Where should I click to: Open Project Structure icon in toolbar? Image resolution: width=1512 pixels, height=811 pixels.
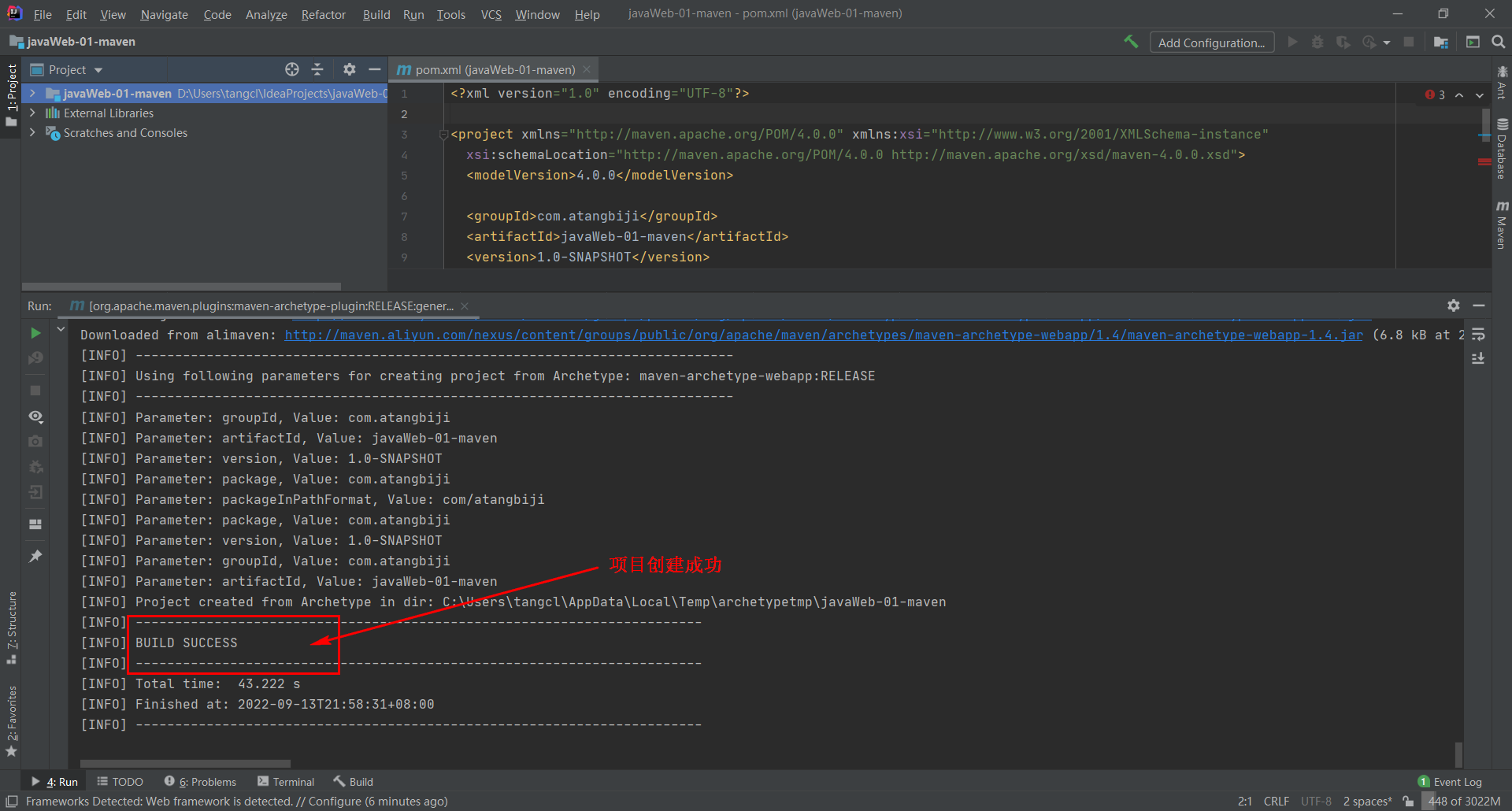coord(1441,42)
